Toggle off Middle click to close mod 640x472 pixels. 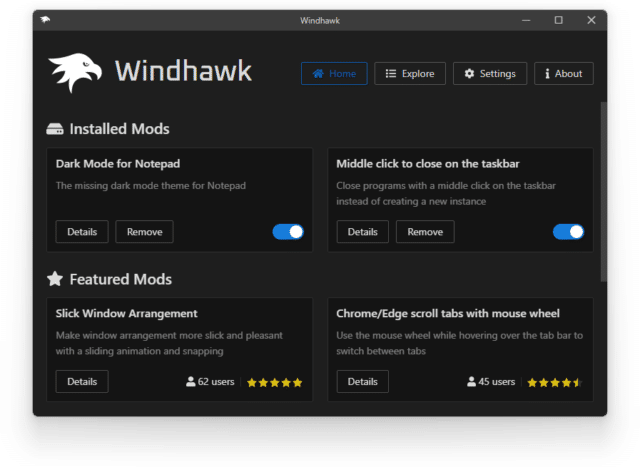point(569,232)
